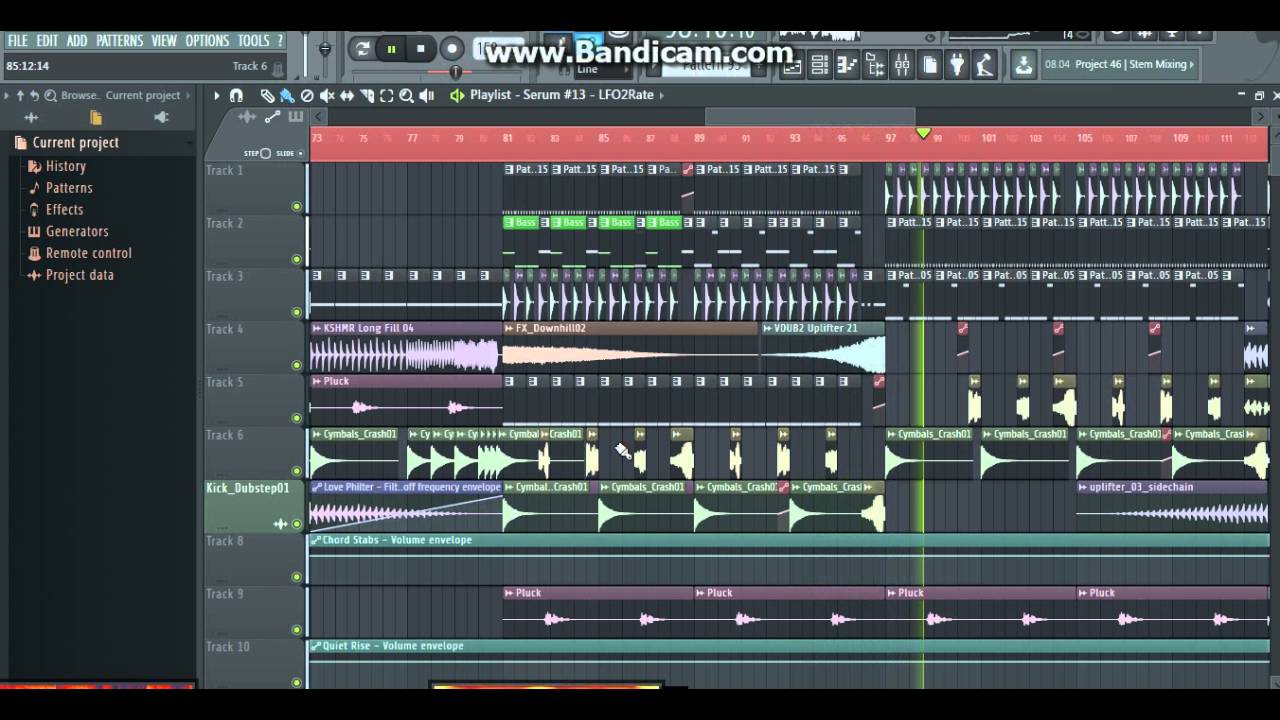Expand the Playlist clip selector after LFO2Rate
The width and height of the screenshot is (1280, 720).
[661, 95]
